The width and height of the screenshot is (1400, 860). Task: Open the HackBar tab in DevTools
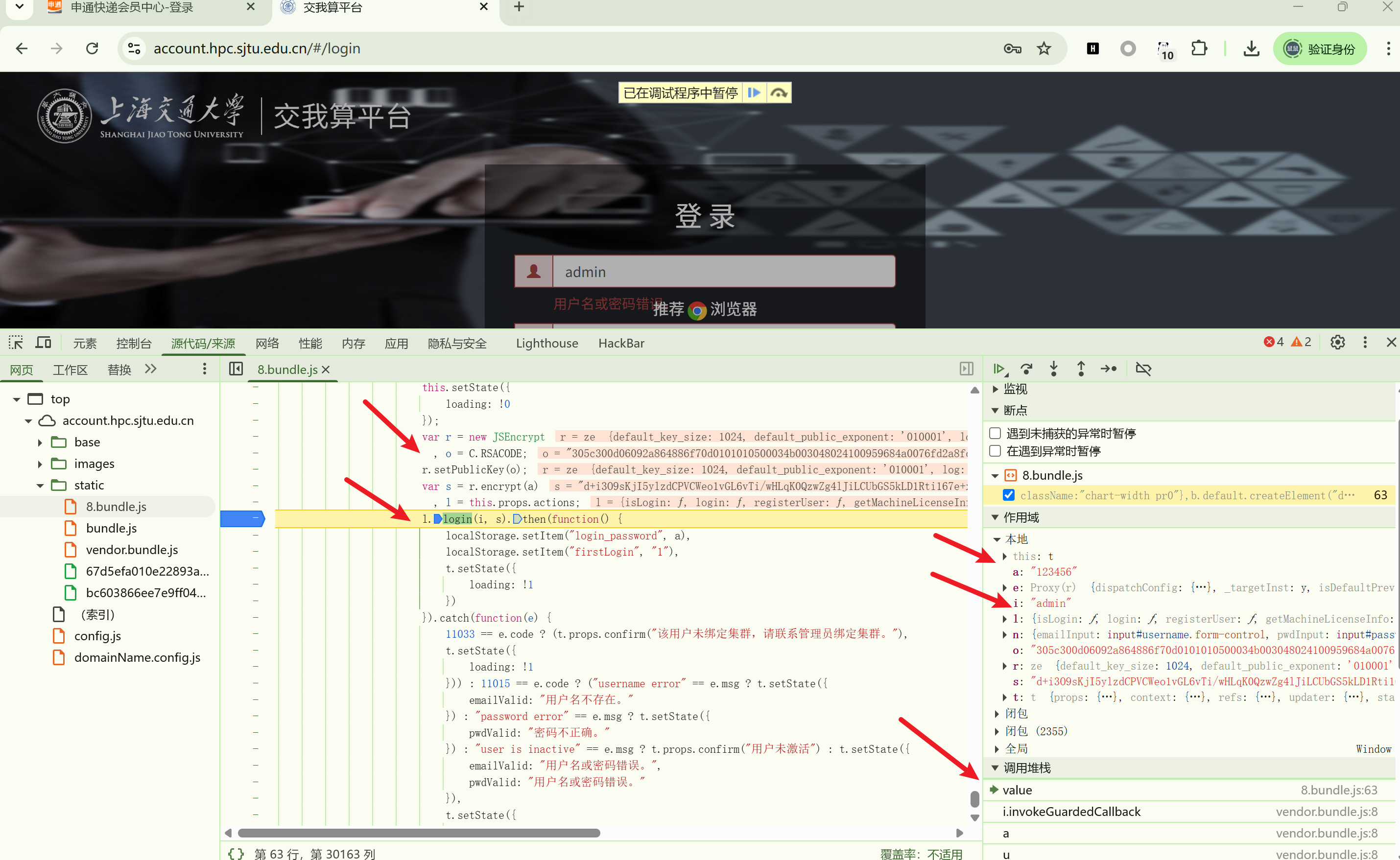620,343
